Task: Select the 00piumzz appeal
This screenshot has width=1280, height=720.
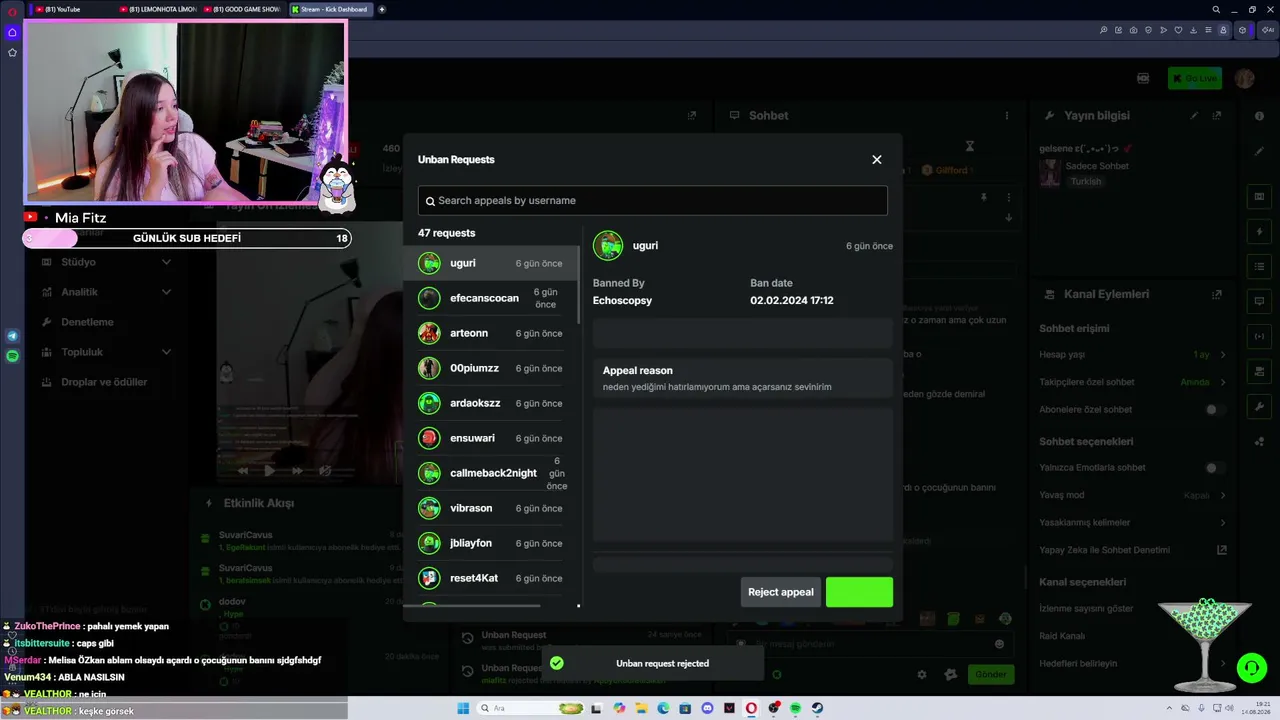Action: (x=491, y=368)
